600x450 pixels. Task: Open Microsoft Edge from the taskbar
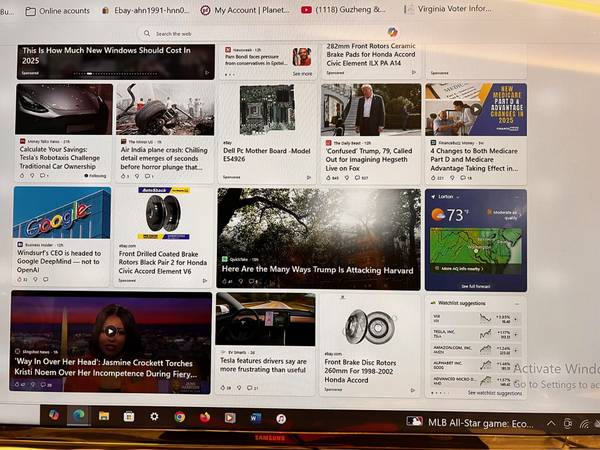pos(78,415)
